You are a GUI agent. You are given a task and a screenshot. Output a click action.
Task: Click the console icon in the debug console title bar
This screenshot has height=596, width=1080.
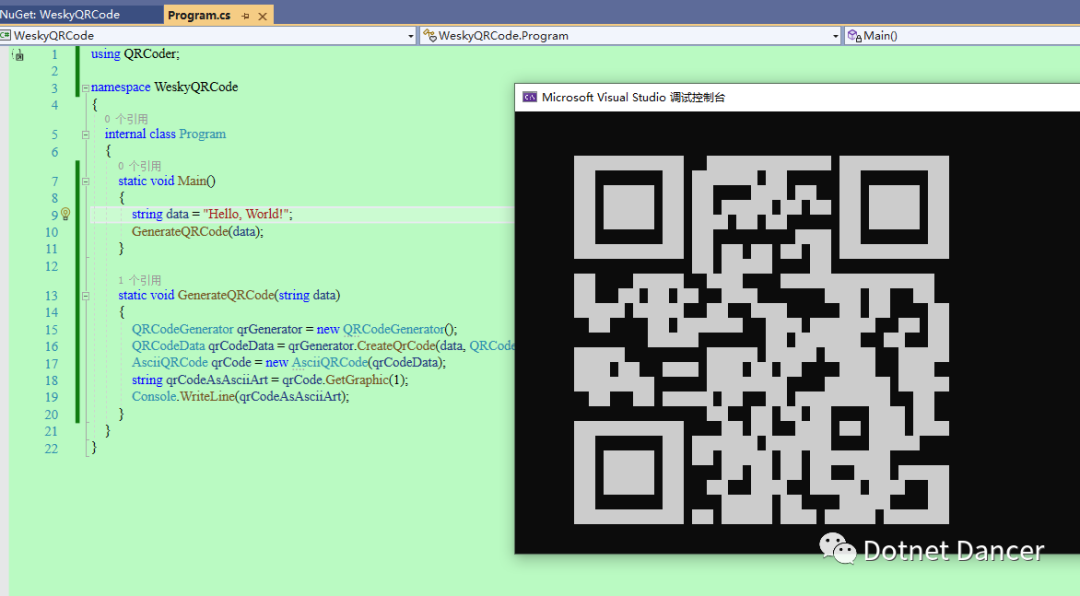point(530,97)
